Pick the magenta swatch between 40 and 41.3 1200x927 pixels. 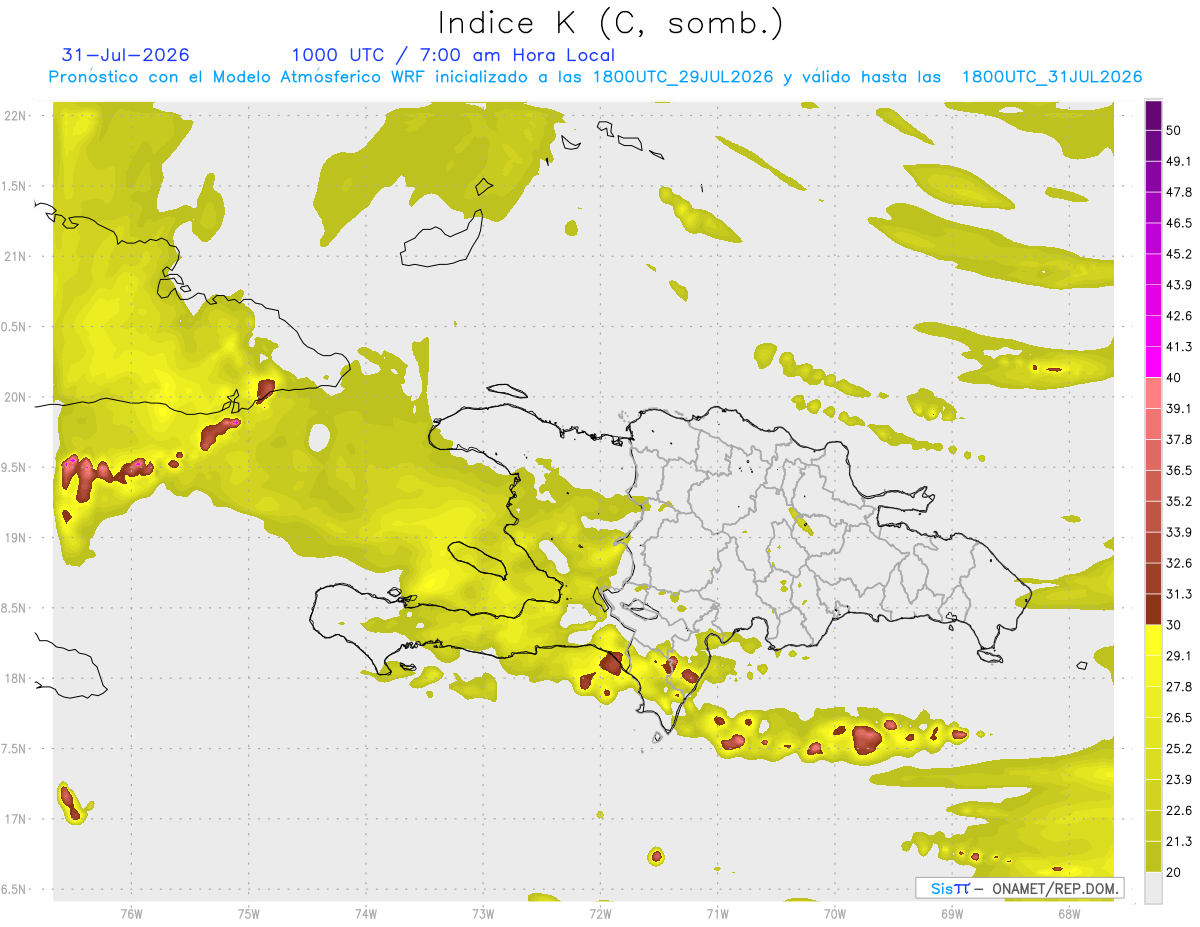tap(1153, 362)
